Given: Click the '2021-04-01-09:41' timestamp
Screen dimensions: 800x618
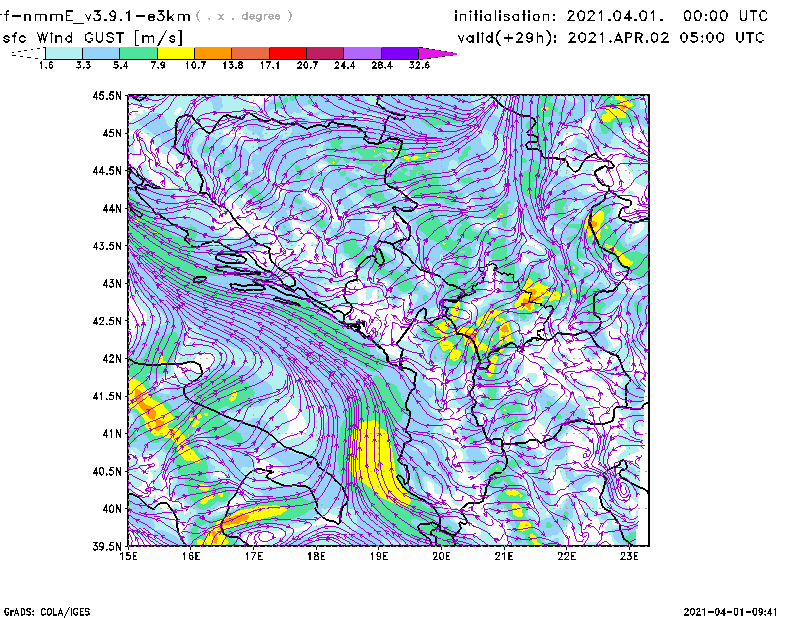Looking at the screenshot, I should [x=730, y=612].
